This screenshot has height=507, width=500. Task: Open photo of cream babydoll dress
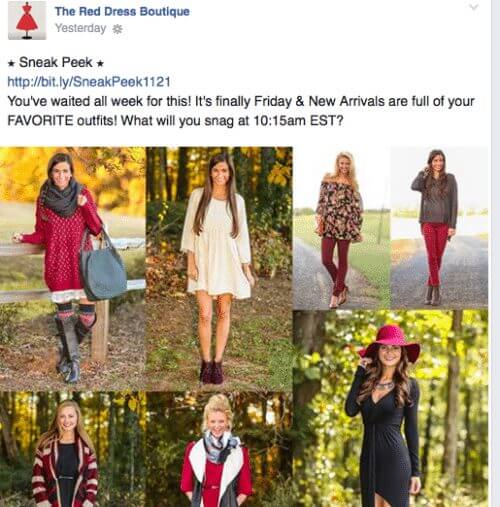pos(219,269)
